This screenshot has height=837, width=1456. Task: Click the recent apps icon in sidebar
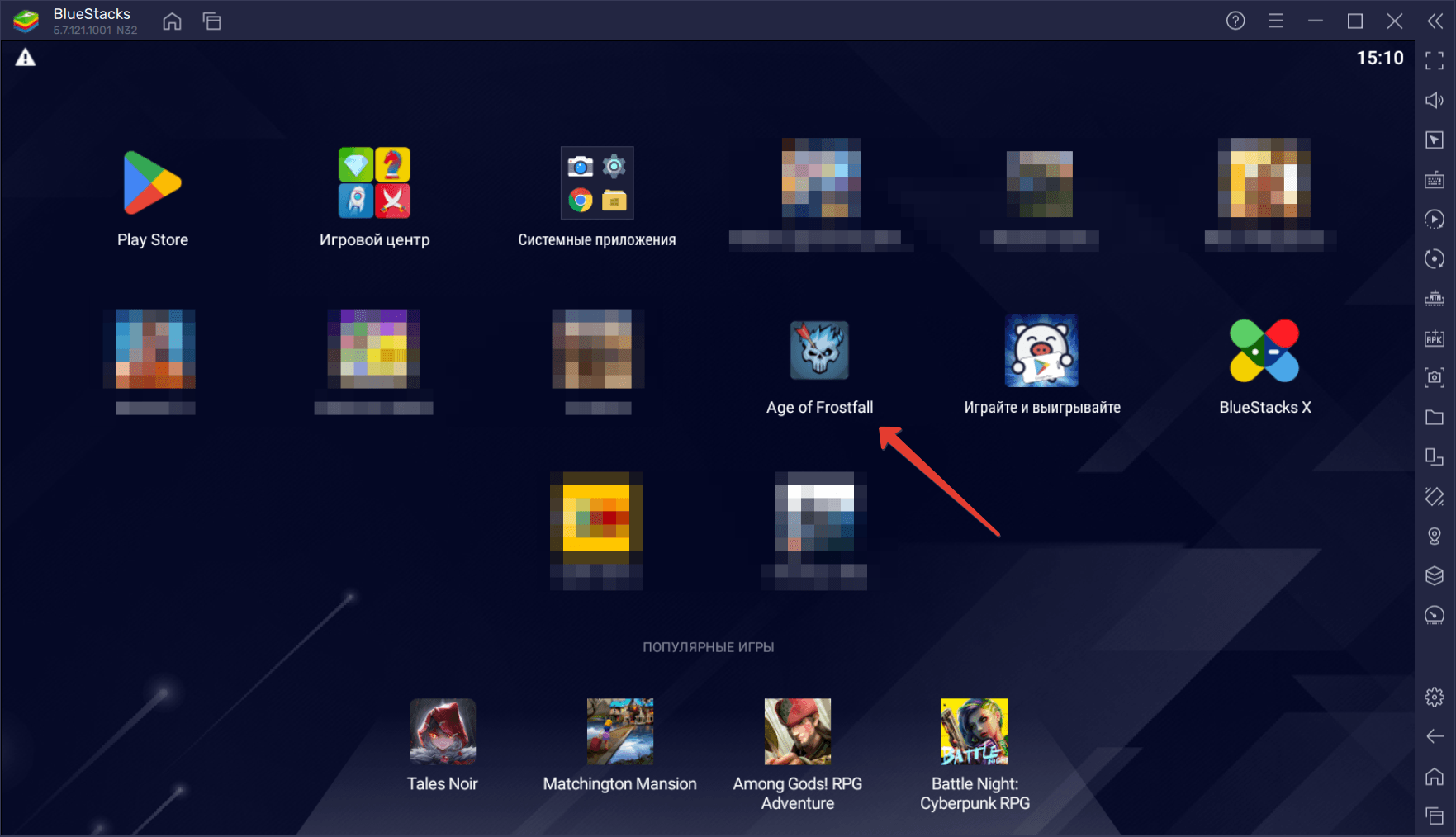1435,816
